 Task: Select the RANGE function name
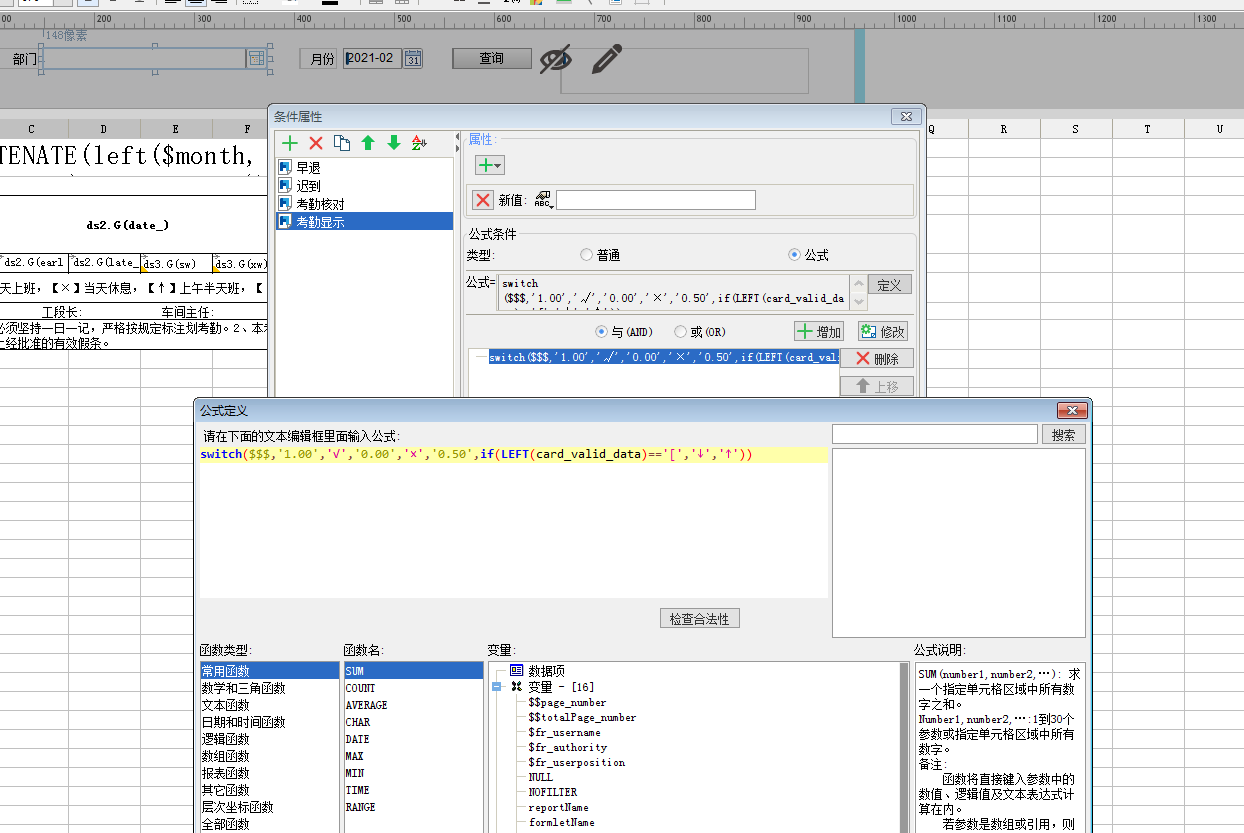[413, 807]
